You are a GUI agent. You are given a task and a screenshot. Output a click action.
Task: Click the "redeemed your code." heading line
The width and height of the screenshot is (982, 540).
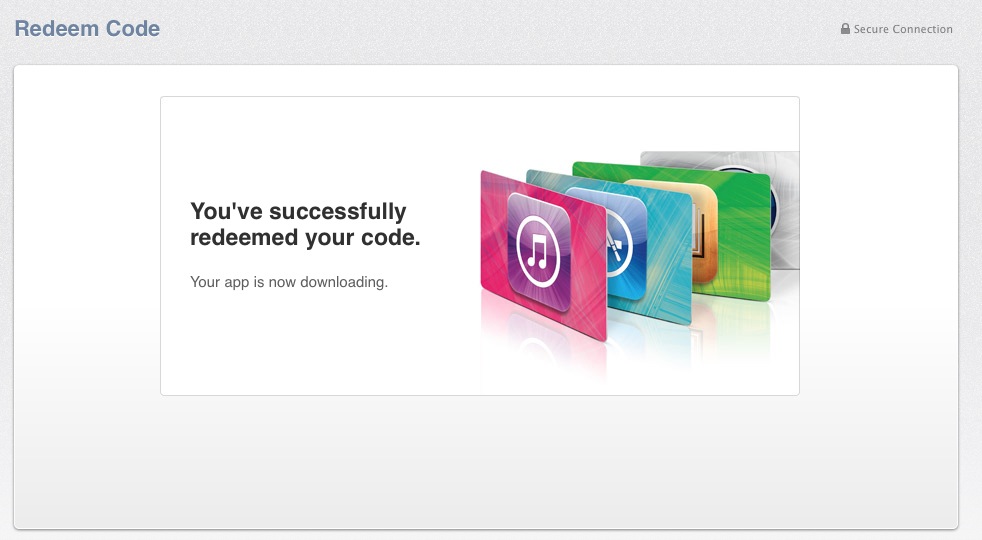click(305, 237)
